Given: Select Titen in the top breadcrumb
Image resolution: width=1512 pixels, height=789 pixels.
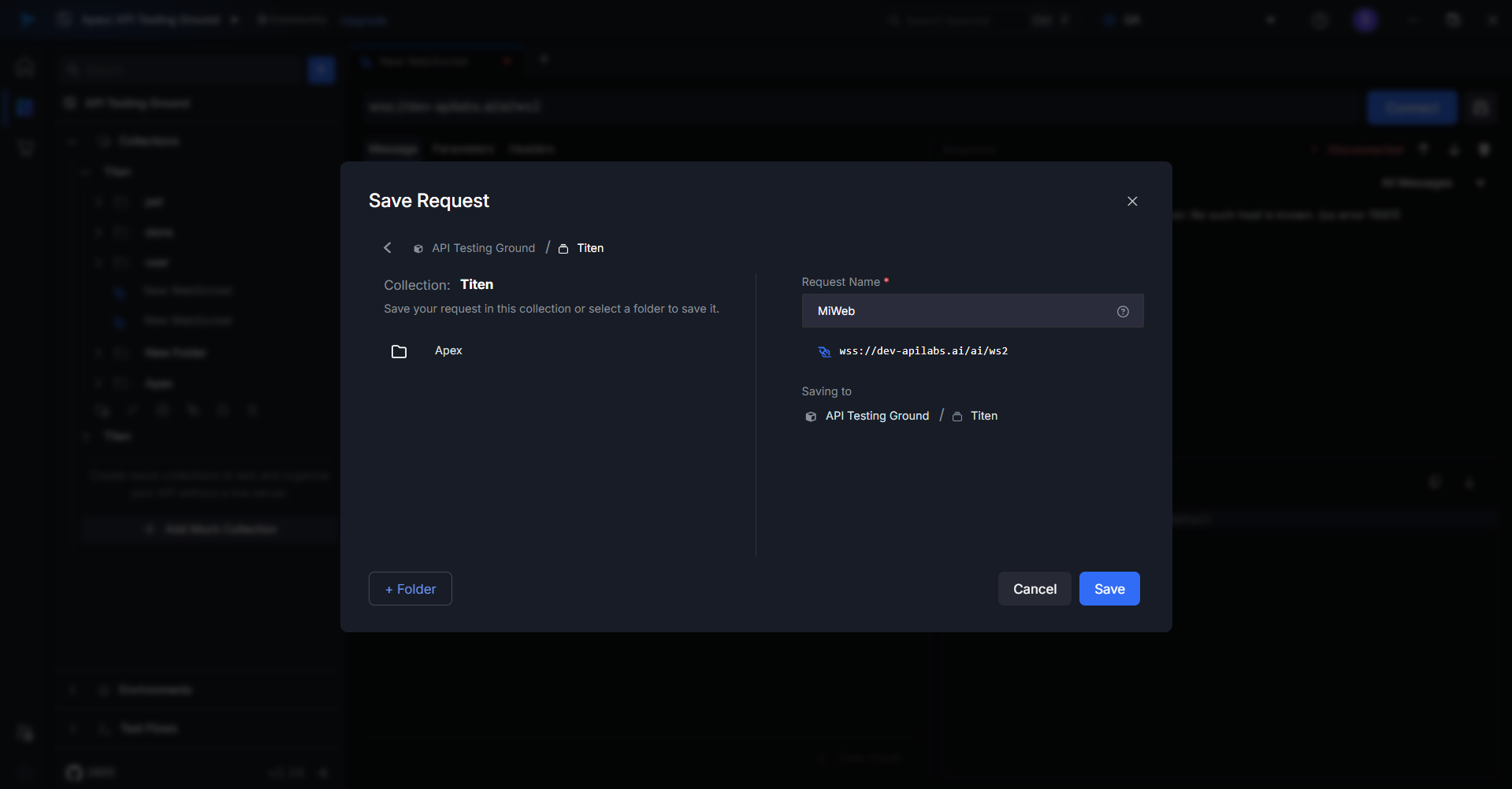Looking at the screenshot, I should (x=589, y=248).
